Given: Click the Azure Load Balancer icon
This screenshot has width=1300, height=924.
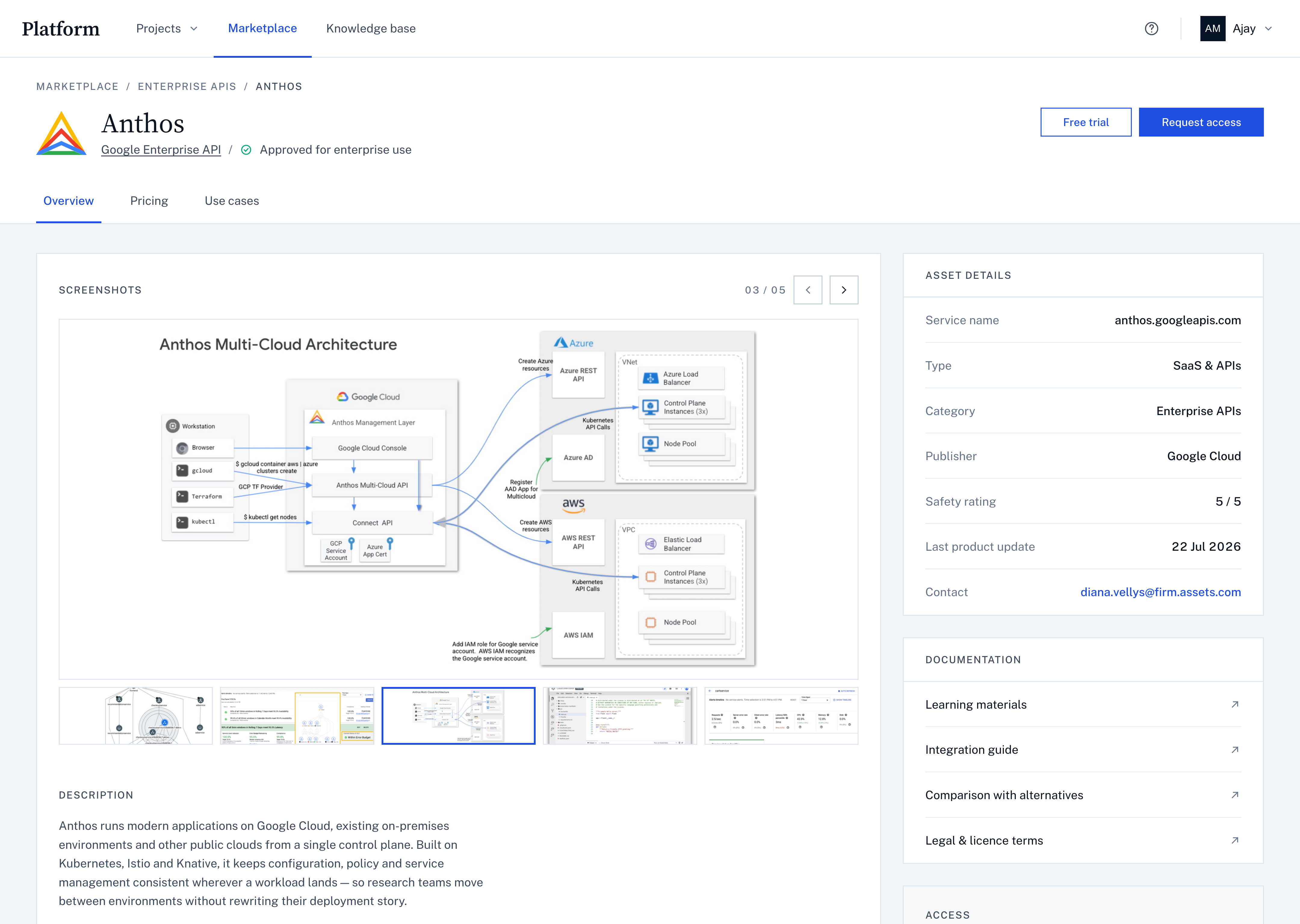Looking at the screenshot, I should point(650,378).
